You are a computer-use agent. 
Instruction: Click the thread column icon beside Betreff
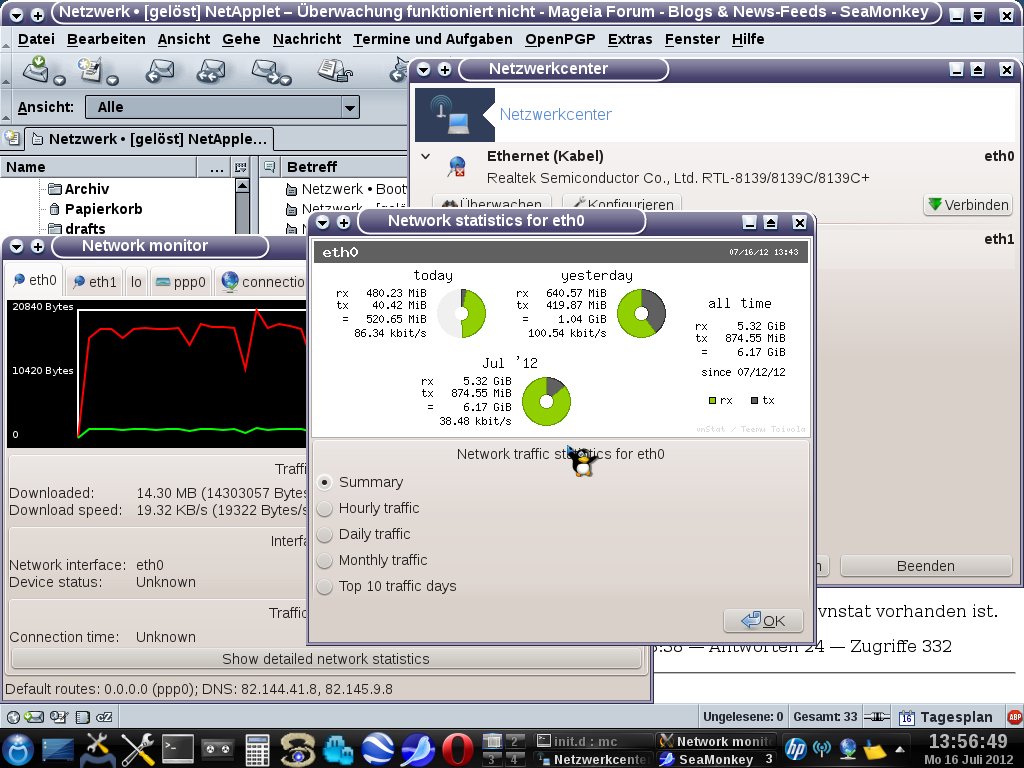(269, 167)
